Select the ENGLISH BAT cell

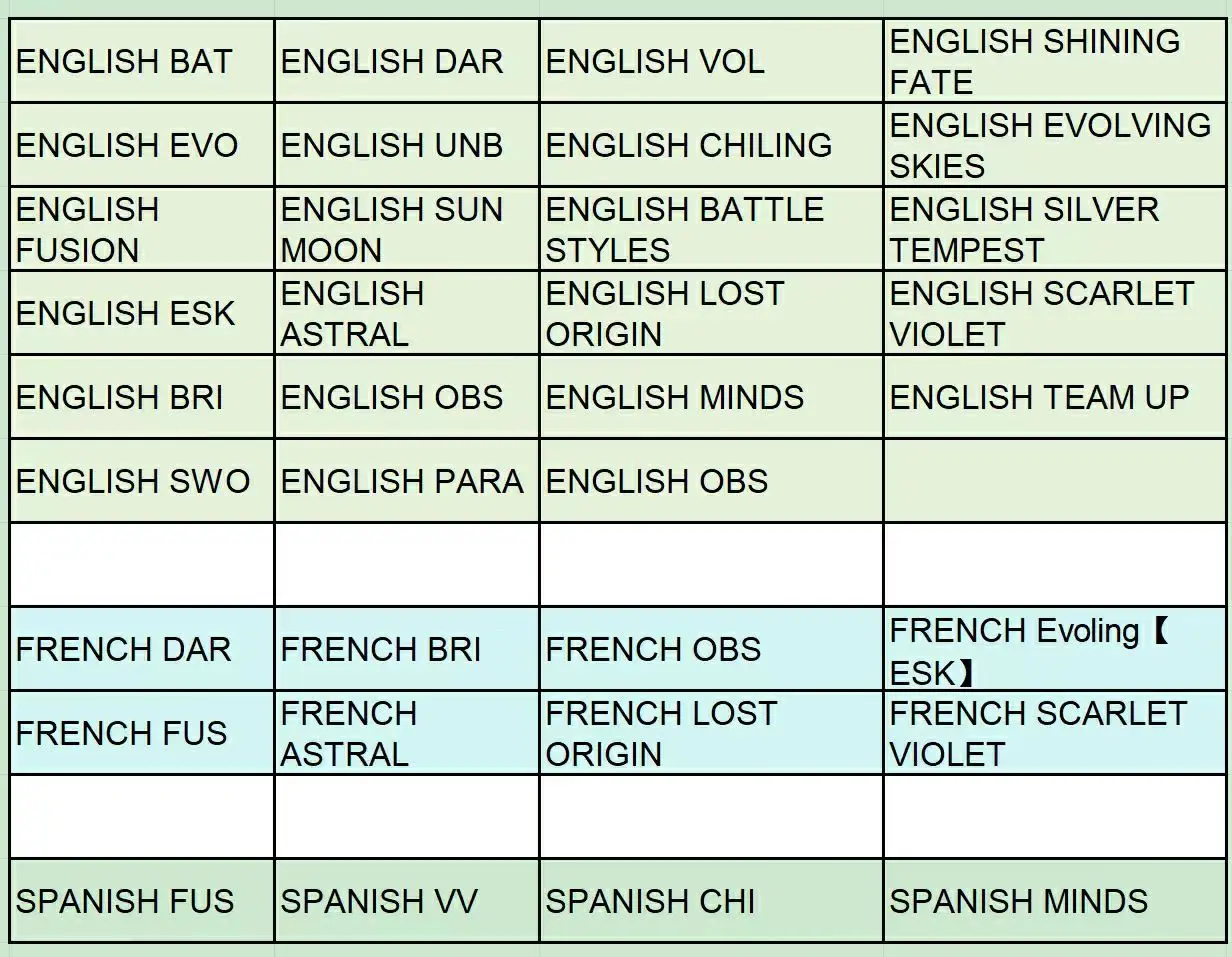(x=142, y=61)
